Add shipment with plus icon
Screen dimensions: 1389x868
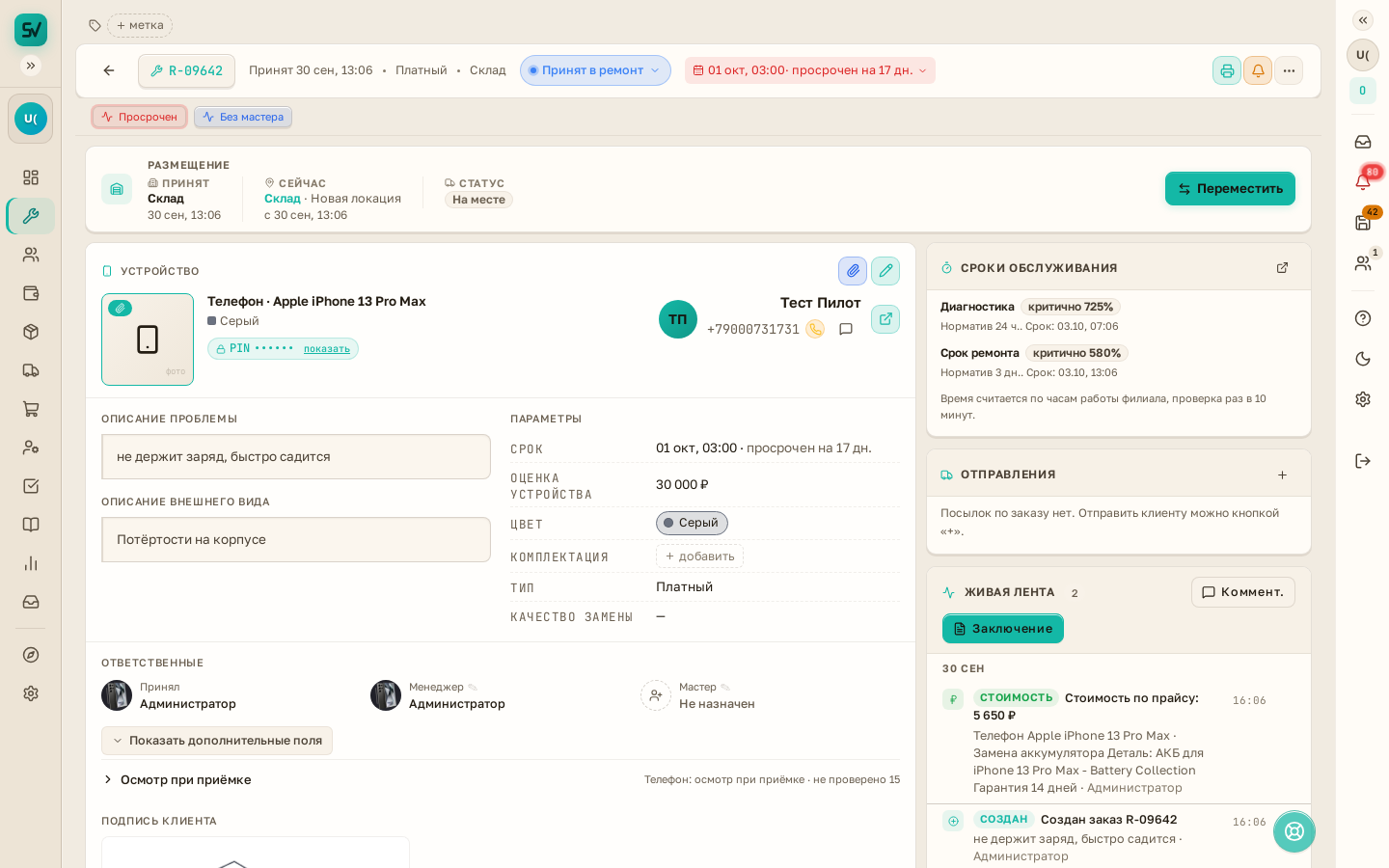(x=1282, y=475)
